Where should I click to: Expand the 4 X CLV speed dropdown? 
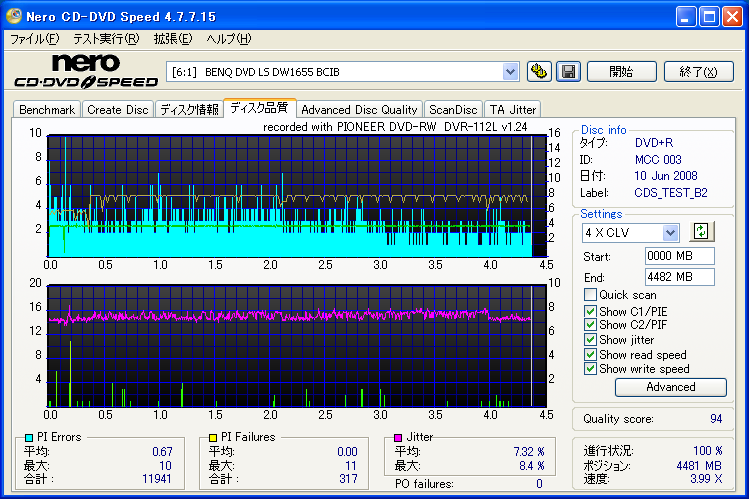pos(670,232)
